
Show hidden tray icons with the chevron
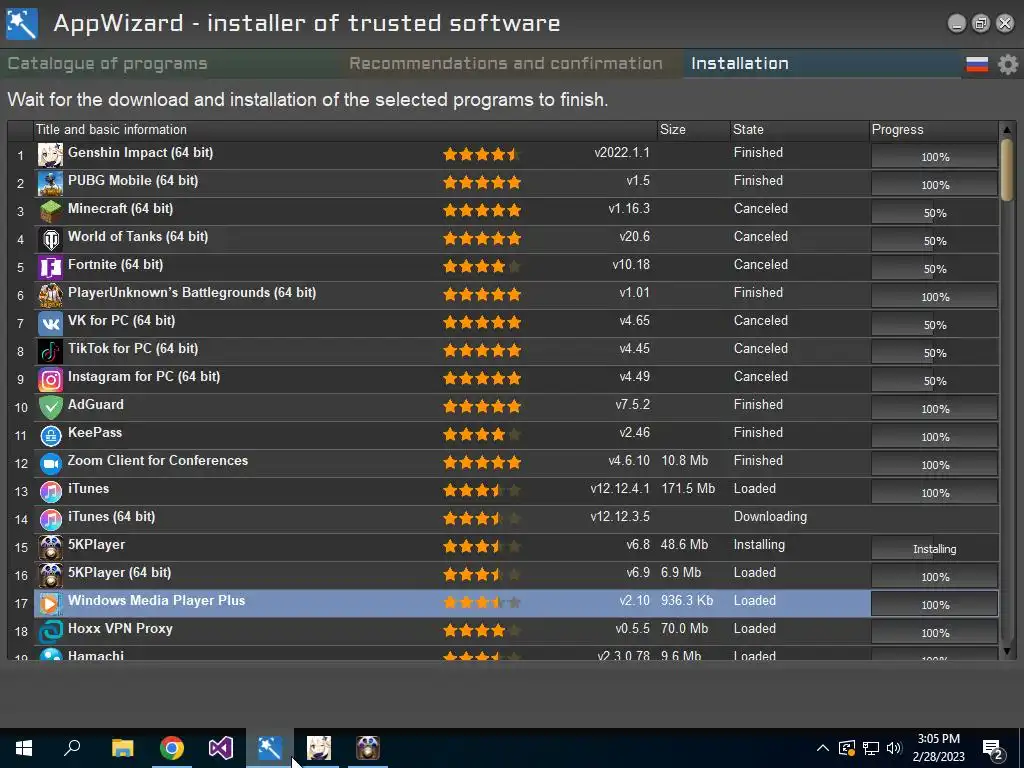point(822,748)
